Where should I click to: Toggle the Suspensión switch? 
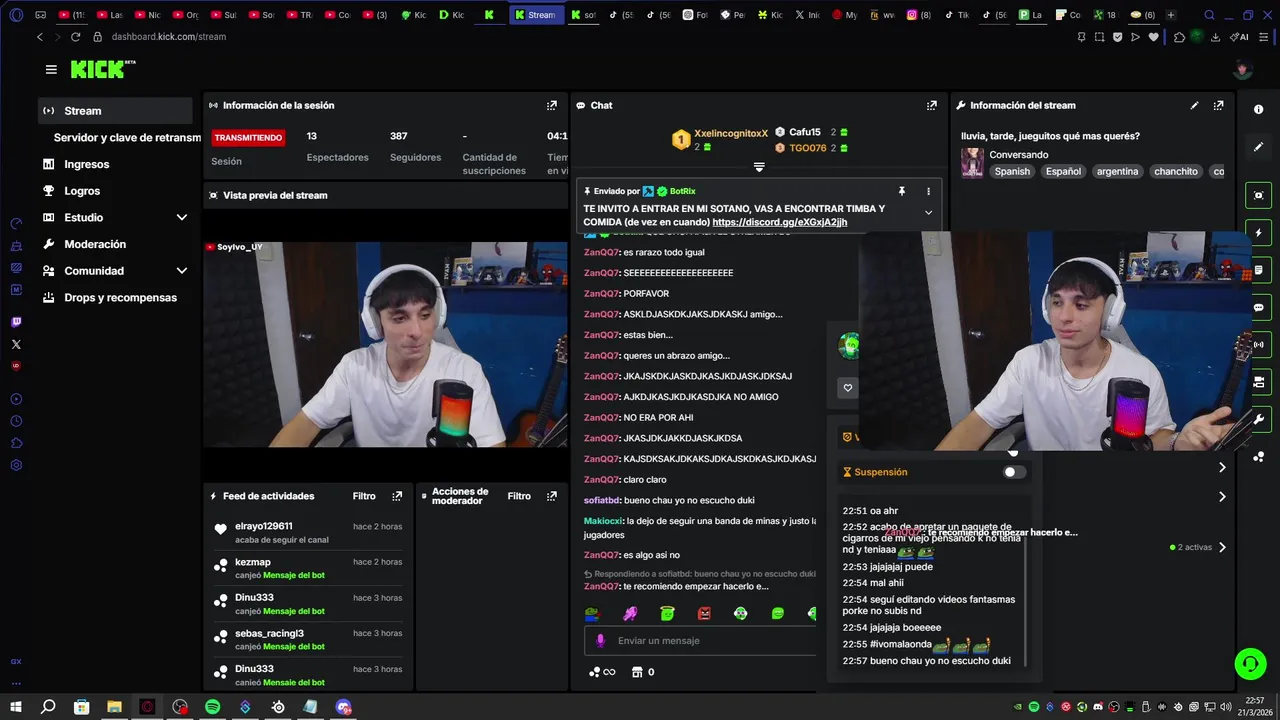(x=1014, y=472)
